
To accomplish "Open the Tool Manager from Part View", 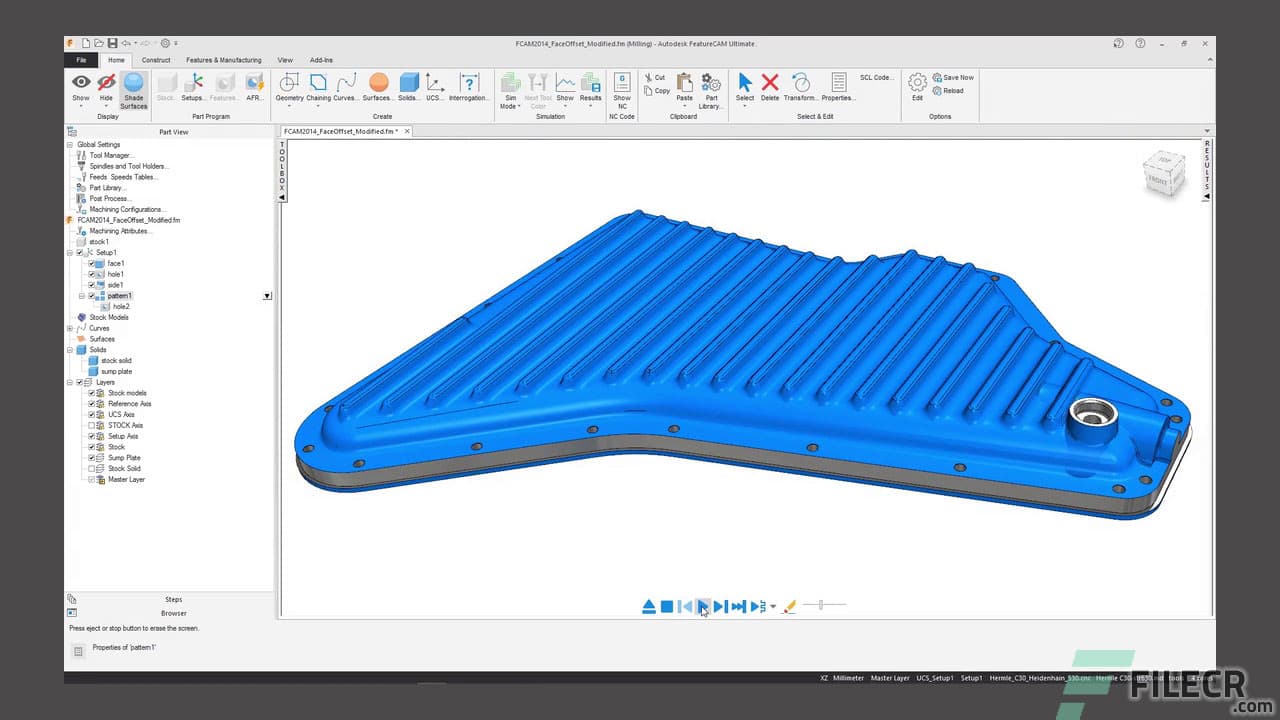I will (x=111, y=155).
